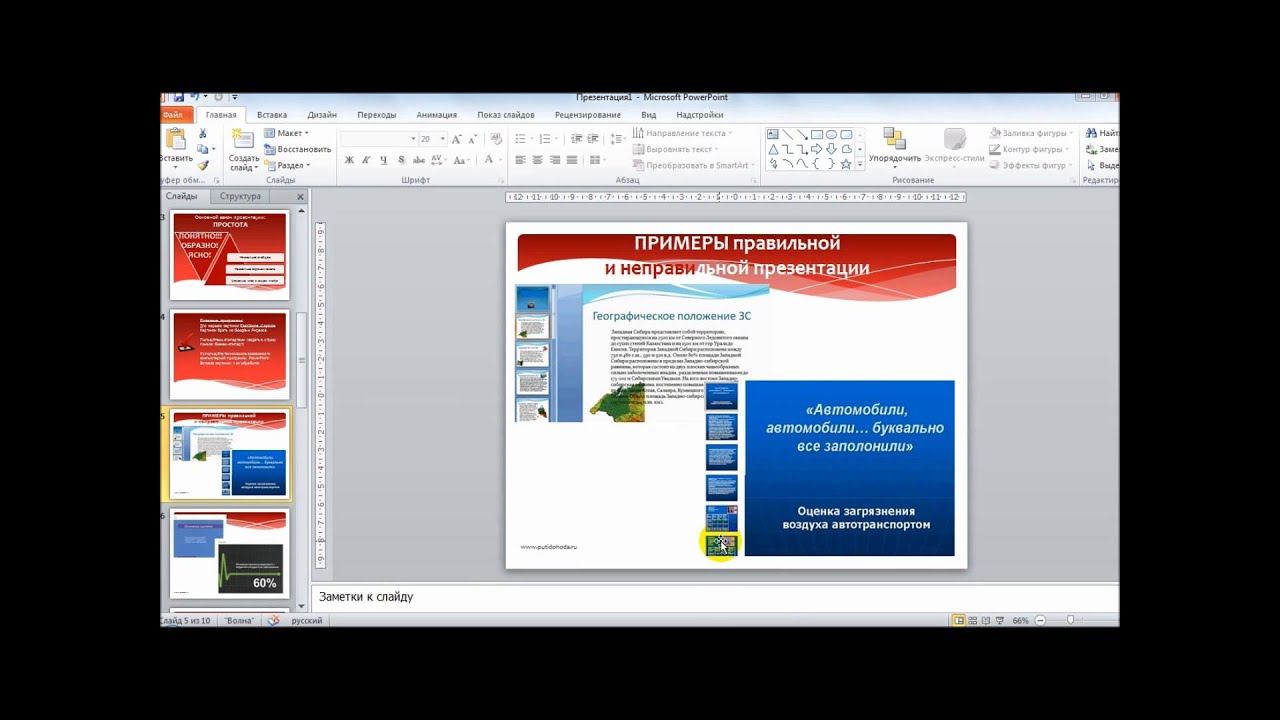Select slide 6 thumbnail with 60% chart
The width and height of the screenshot is (1280, 720).
pyautogui.click(x=229, y=554)
